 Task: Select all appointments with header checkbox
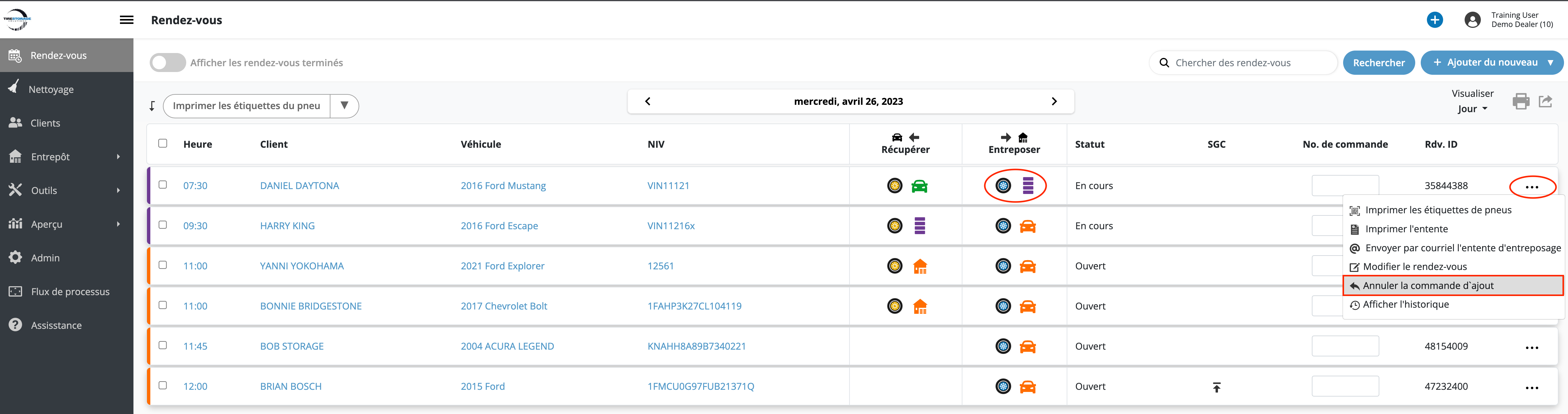pyautogui.click(x=163, y=143)
